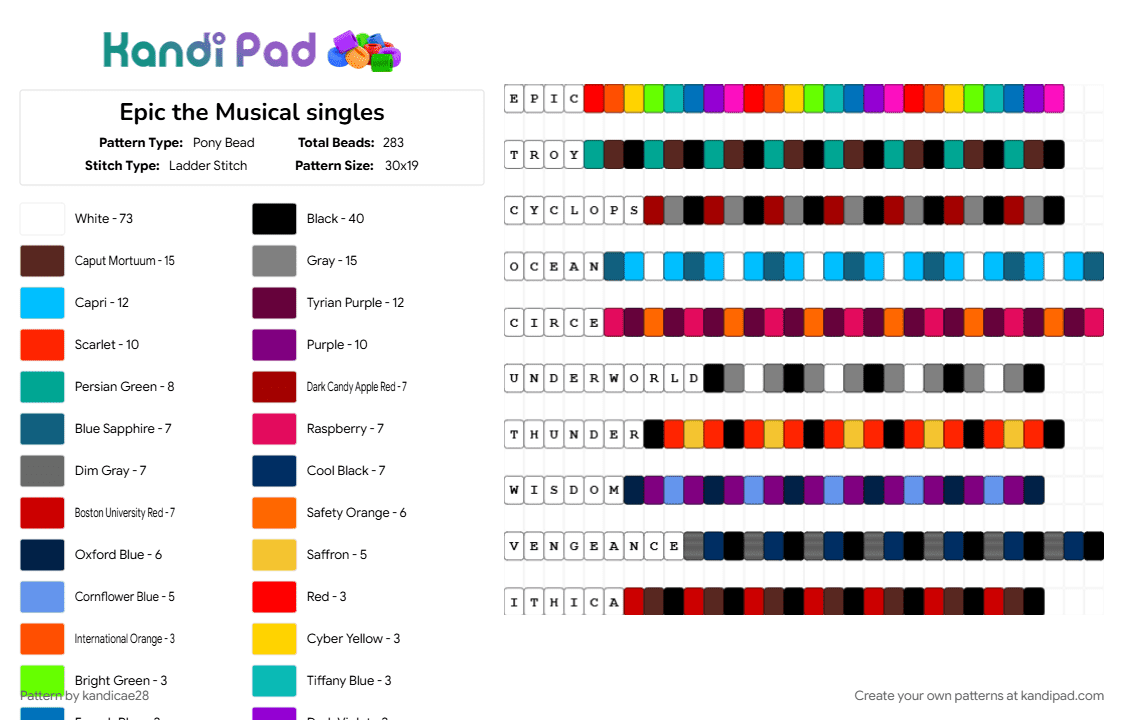This screenshot has width=1124, height=720.
Task: Select the Black color swatch
Action: (x=274, y=219)
